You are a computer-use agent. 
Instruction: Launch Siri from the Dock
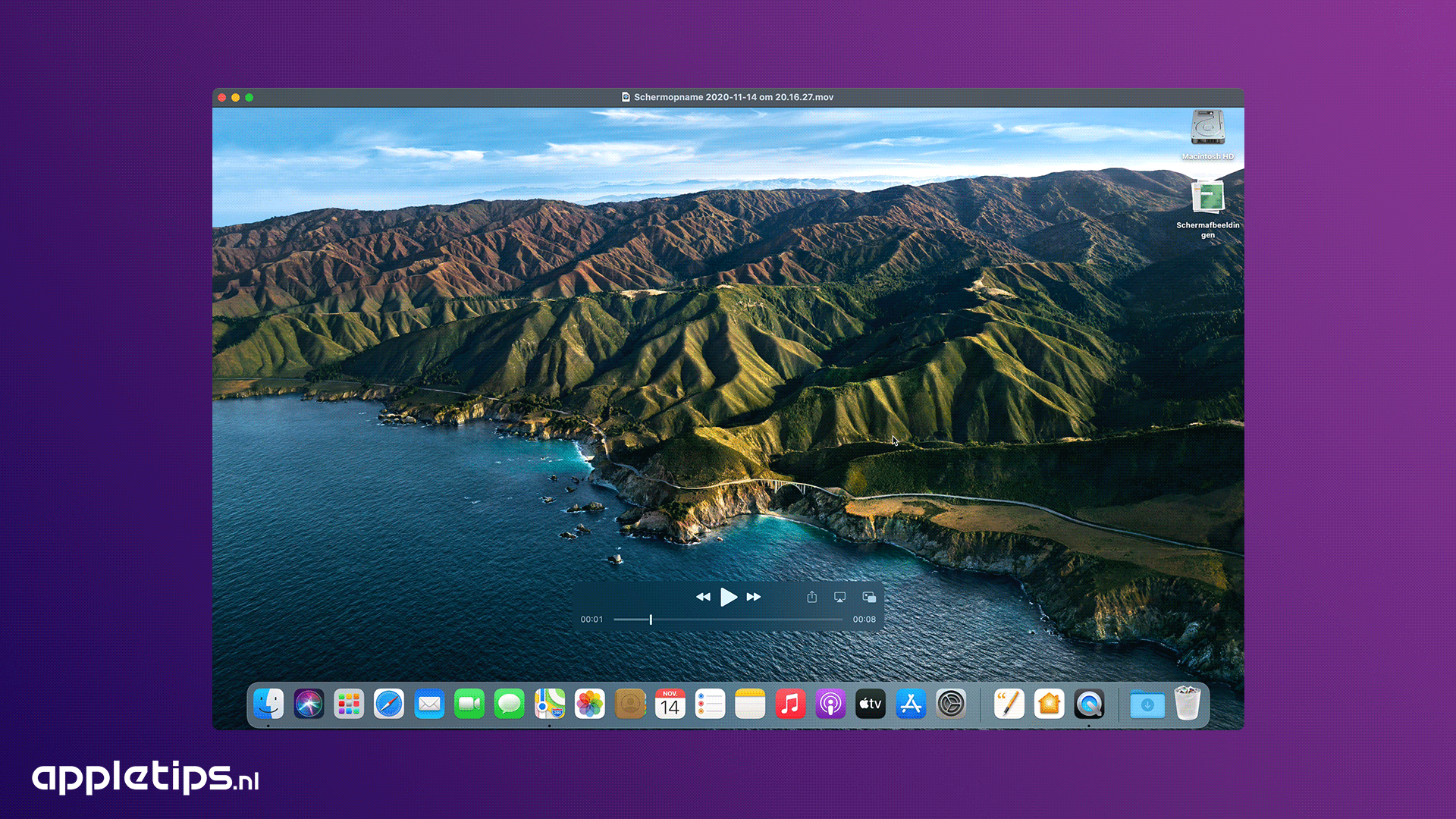(309, 704)
